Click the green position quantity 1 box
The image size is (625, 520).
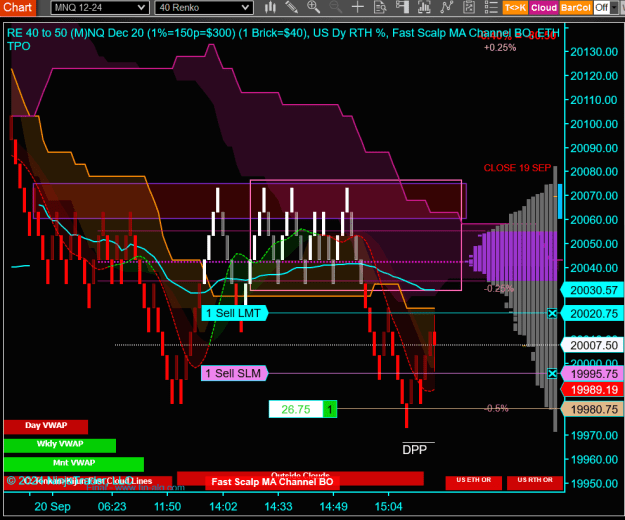tap(330, 409)
